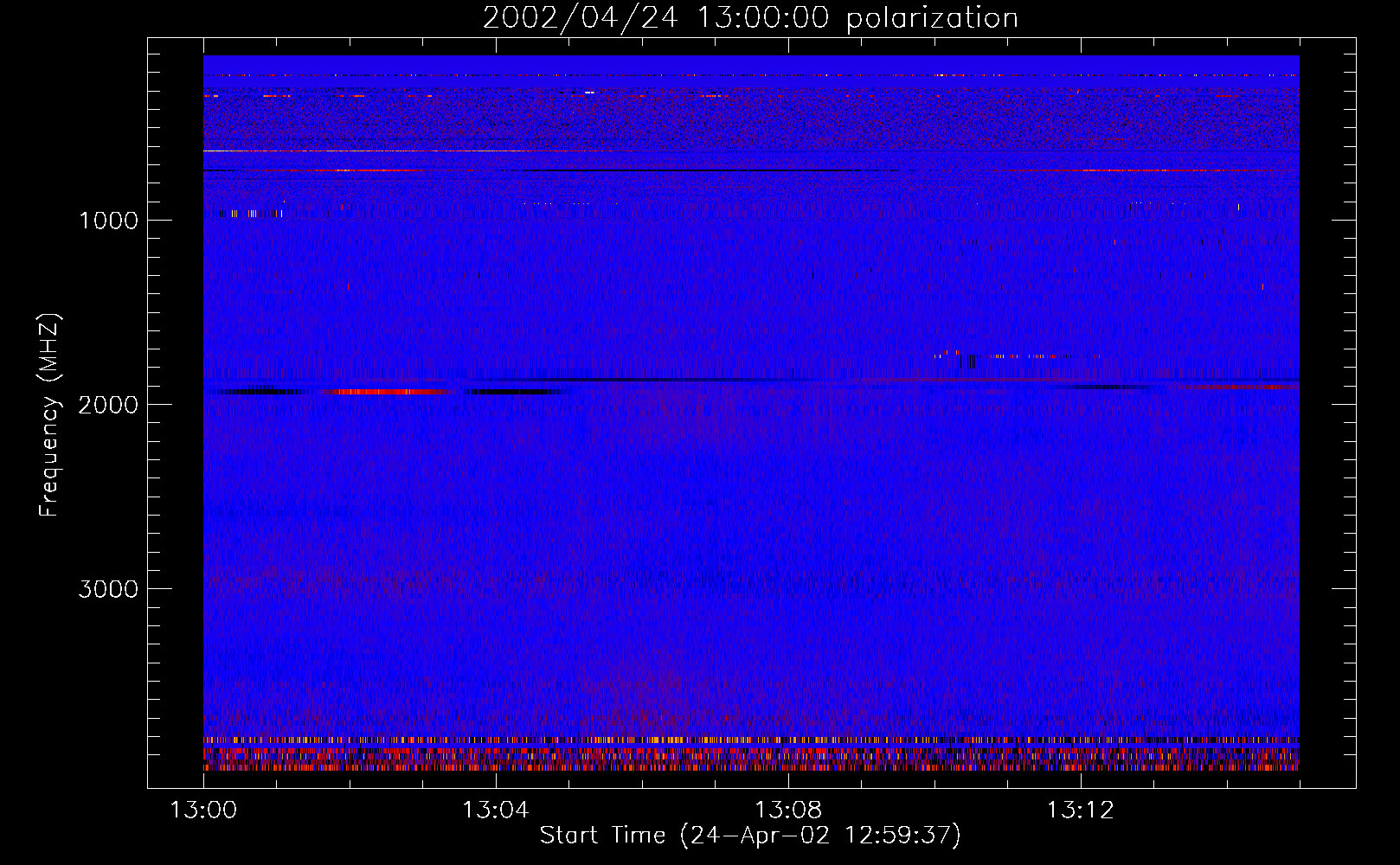Click the 13:12 time tick label
The image size is (1400, 865).
pyautogui.click(x=1081, y=811)
